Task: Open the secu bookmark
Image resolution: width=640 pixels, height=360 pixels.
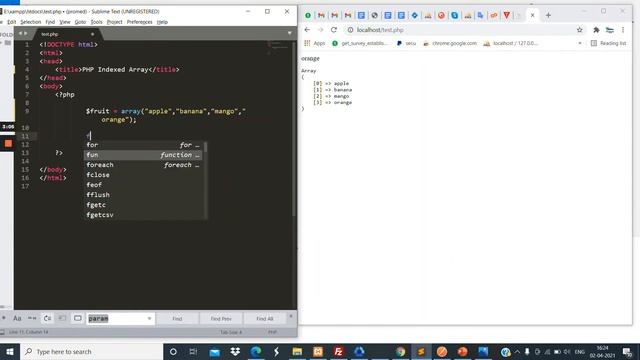Action: click(406, 43)
